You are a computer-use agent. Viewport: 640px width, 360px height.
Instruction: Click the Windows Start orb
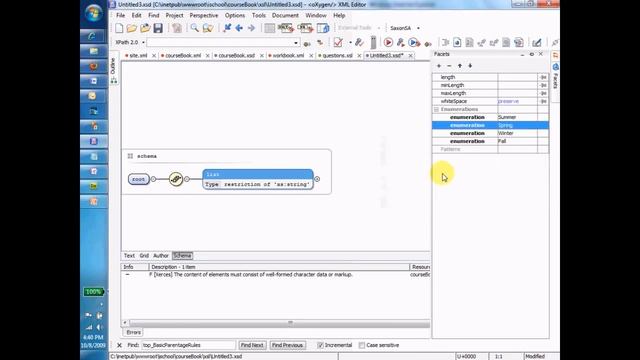tap(94, 13)
